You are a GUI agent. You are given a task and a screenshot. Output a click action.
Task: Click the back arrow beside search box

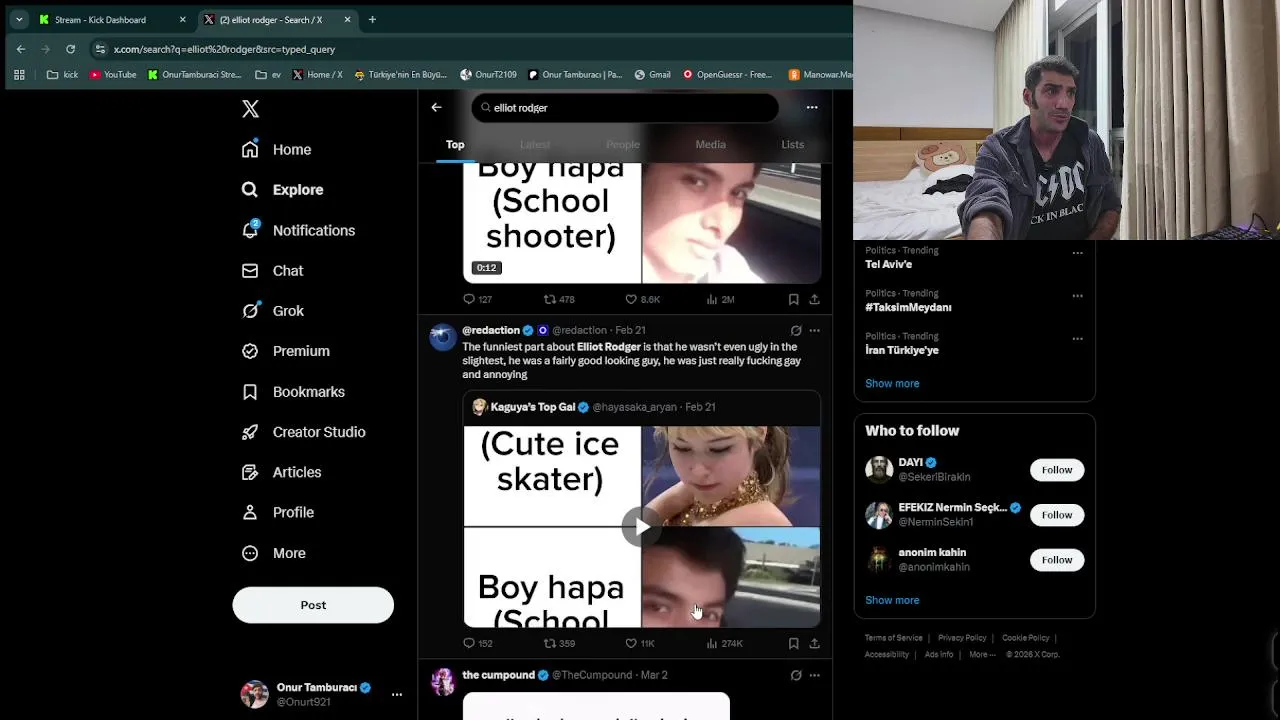pyautogui.click(x=436, y=107)
